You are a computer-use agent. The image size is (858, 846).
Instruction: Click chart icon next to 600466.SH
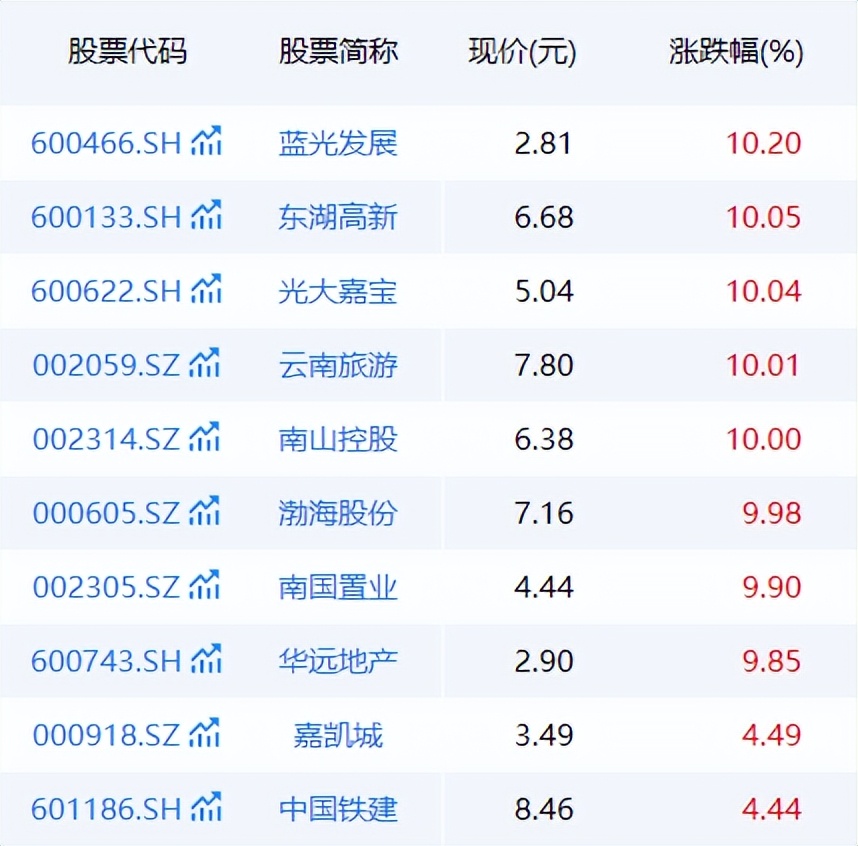[206, 141]
